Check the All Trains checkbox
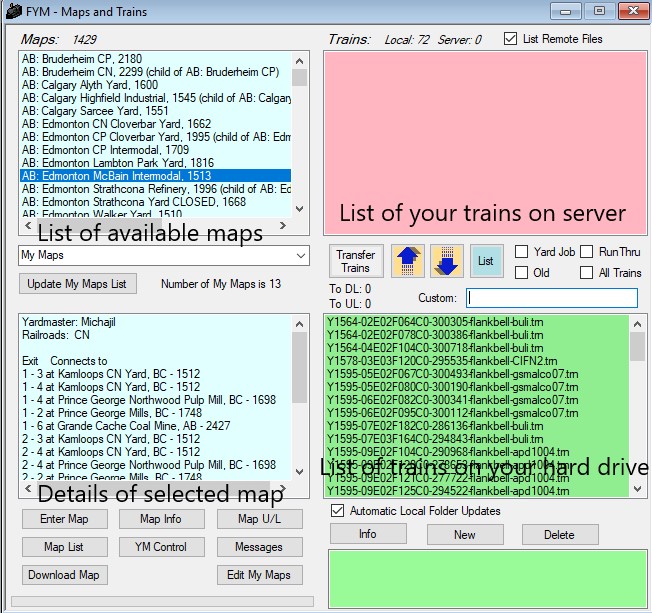Viewport: 652px width, 613px height. (586, 273)
